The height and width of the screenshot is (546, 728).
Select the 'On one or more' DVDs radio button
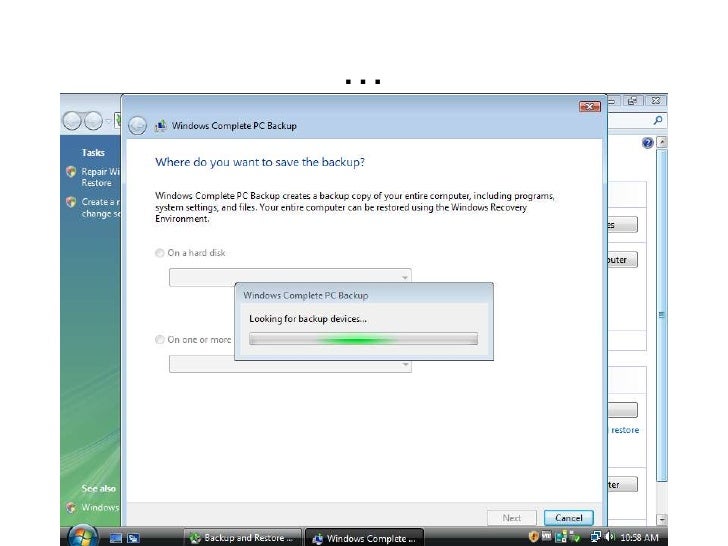click(x=160, y=339)
